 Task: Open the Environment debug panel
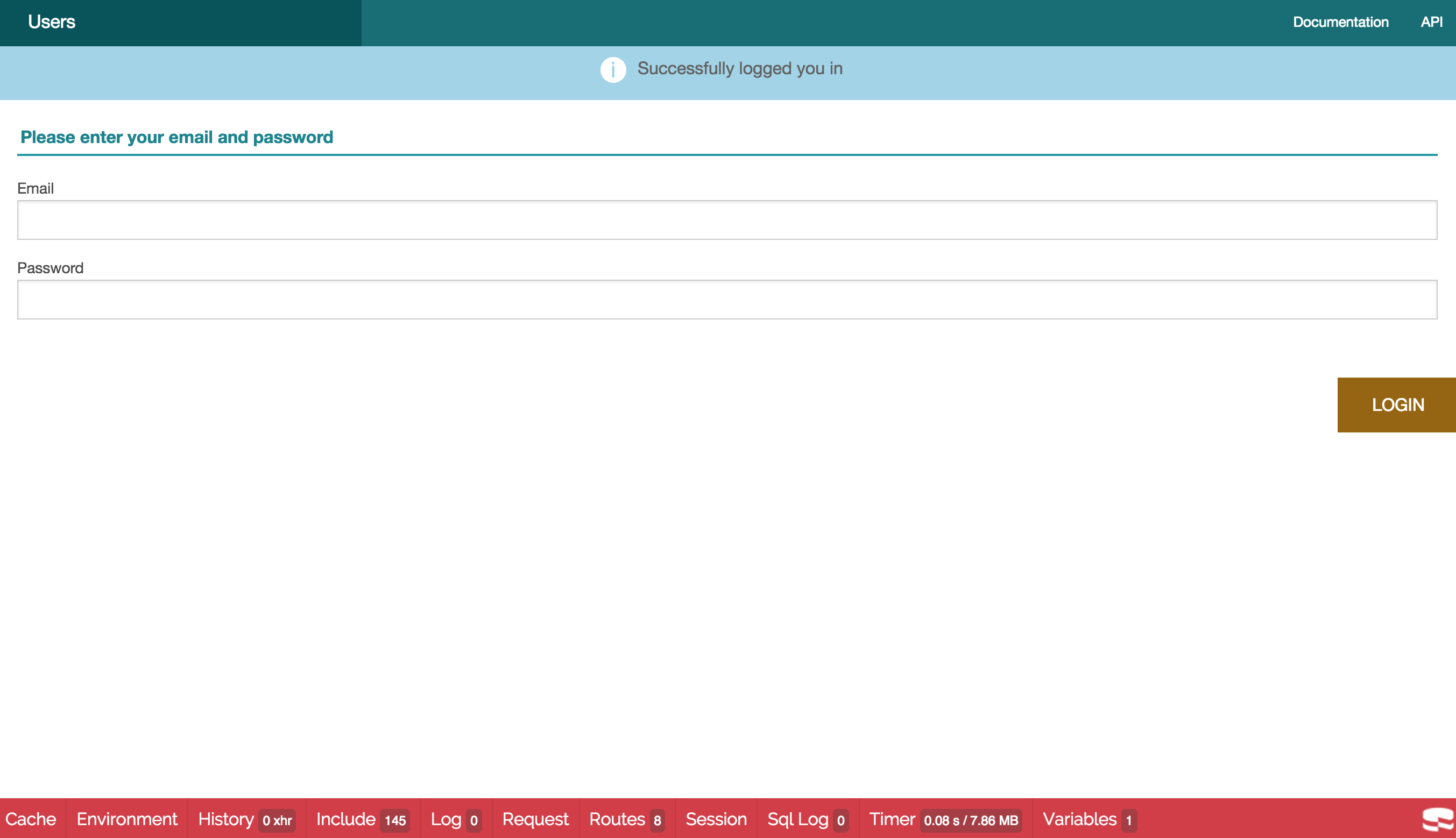[127, 819]
